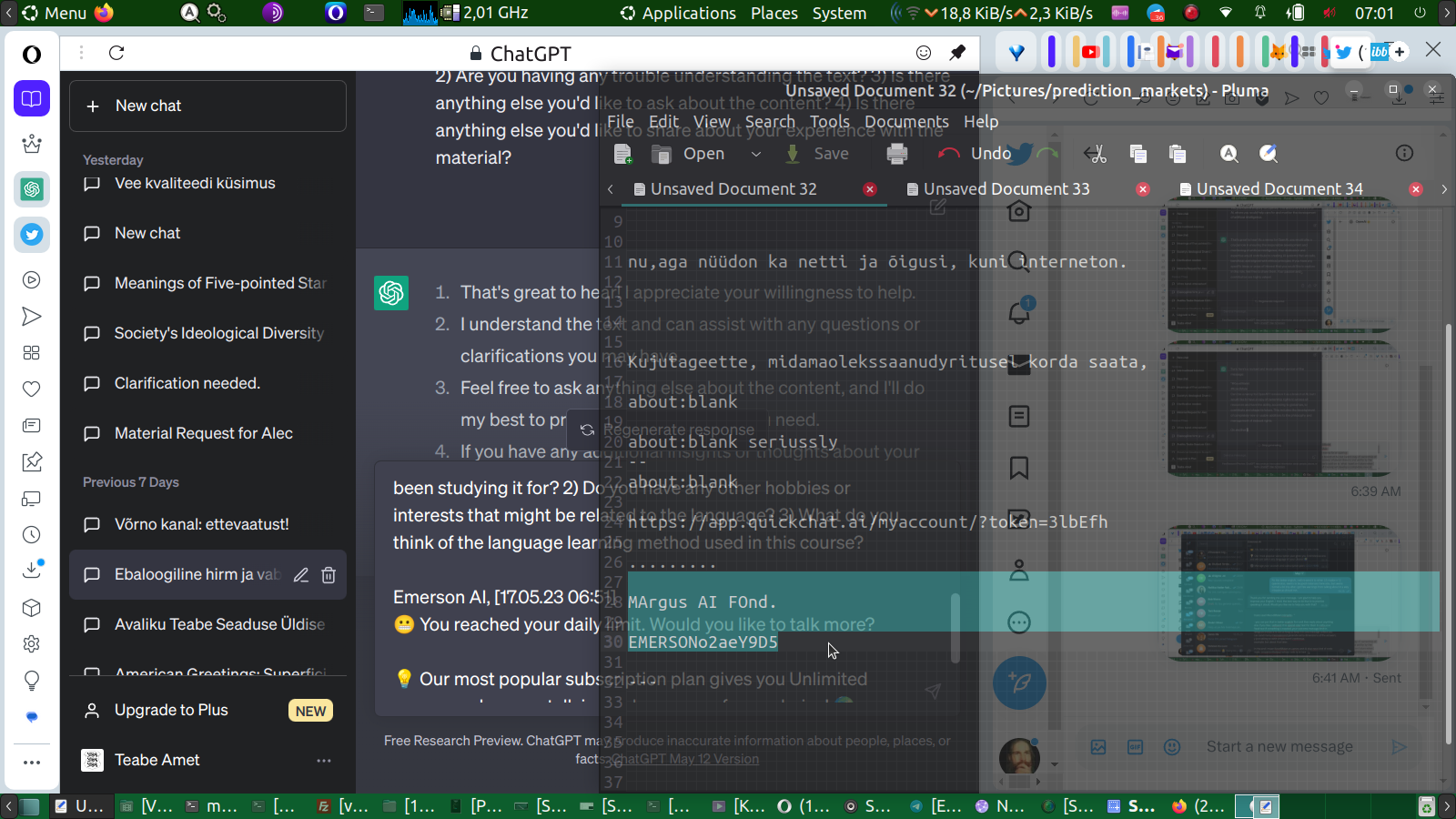1456x819 pixels.
Task: Go to Twitter Home icon in background window
Action: click(x=1019, y=211)
